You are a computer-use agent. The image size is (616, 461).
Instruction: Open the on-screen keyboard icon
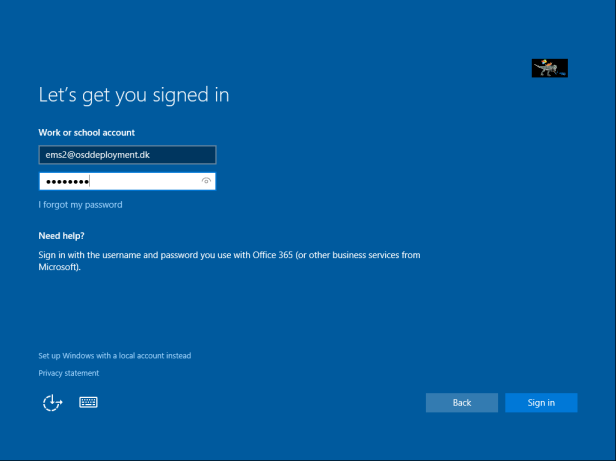coord(88,402)
